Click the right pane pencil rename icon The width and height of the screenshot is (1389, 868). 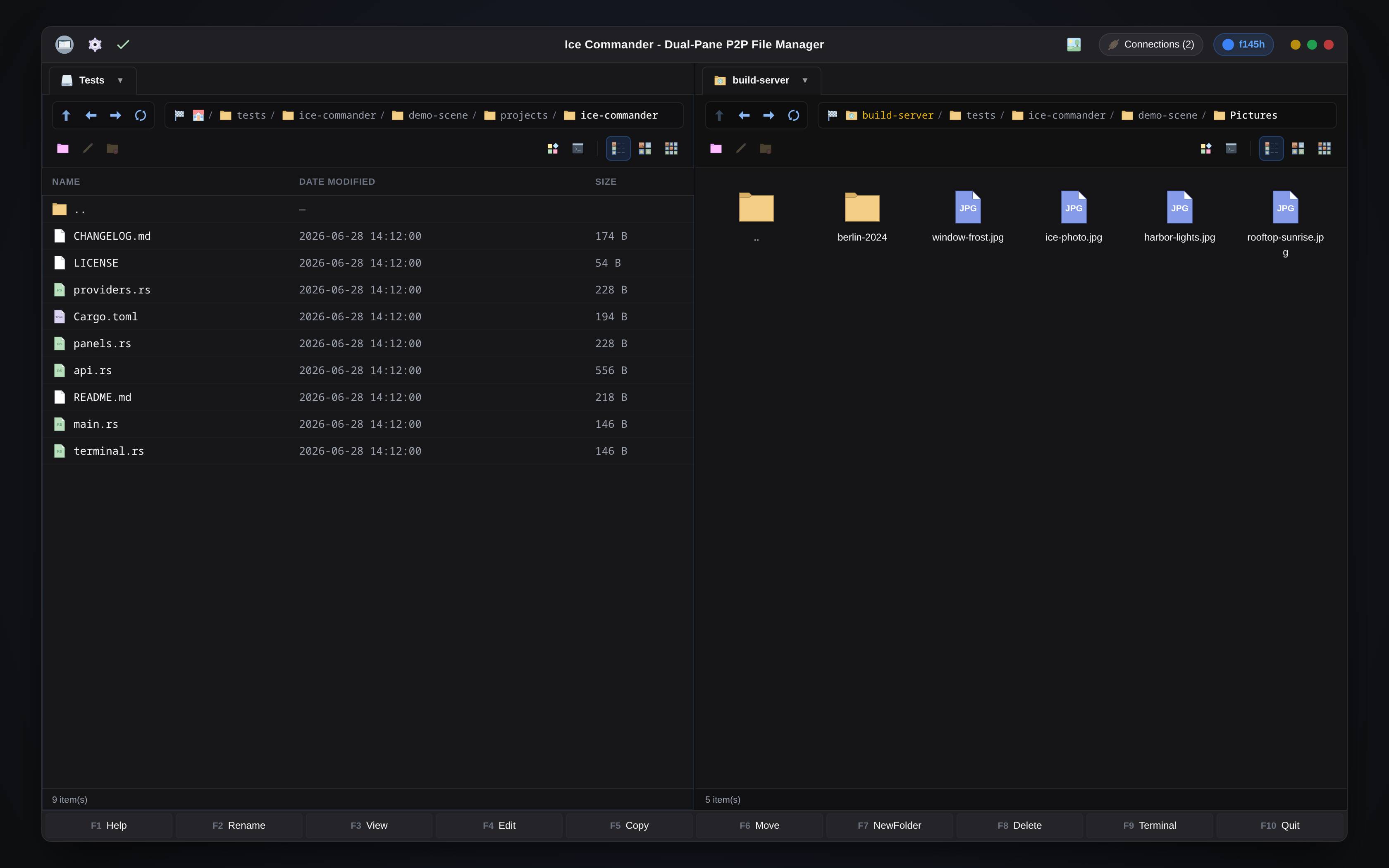click(741, 149)
